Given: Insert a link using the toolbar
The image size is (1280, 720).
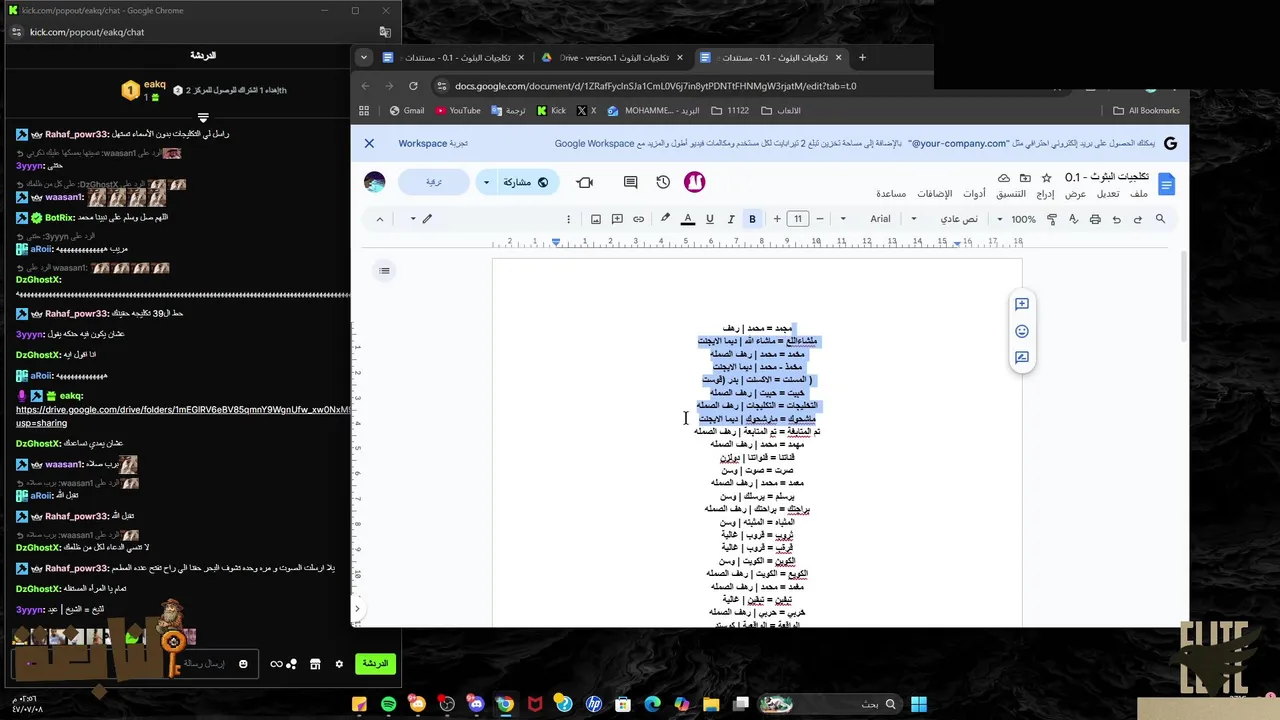Looking at the screenshot, I should [x=638, y=219].
